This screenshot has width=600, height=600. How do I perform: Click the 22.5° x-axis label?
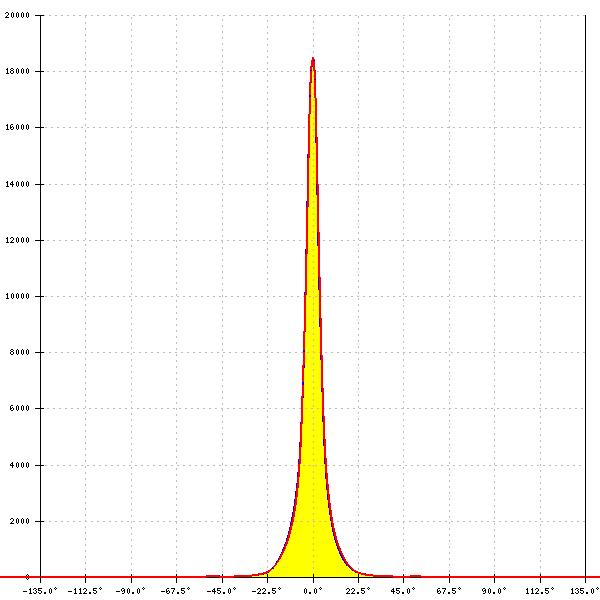click(x=358, y=591)
